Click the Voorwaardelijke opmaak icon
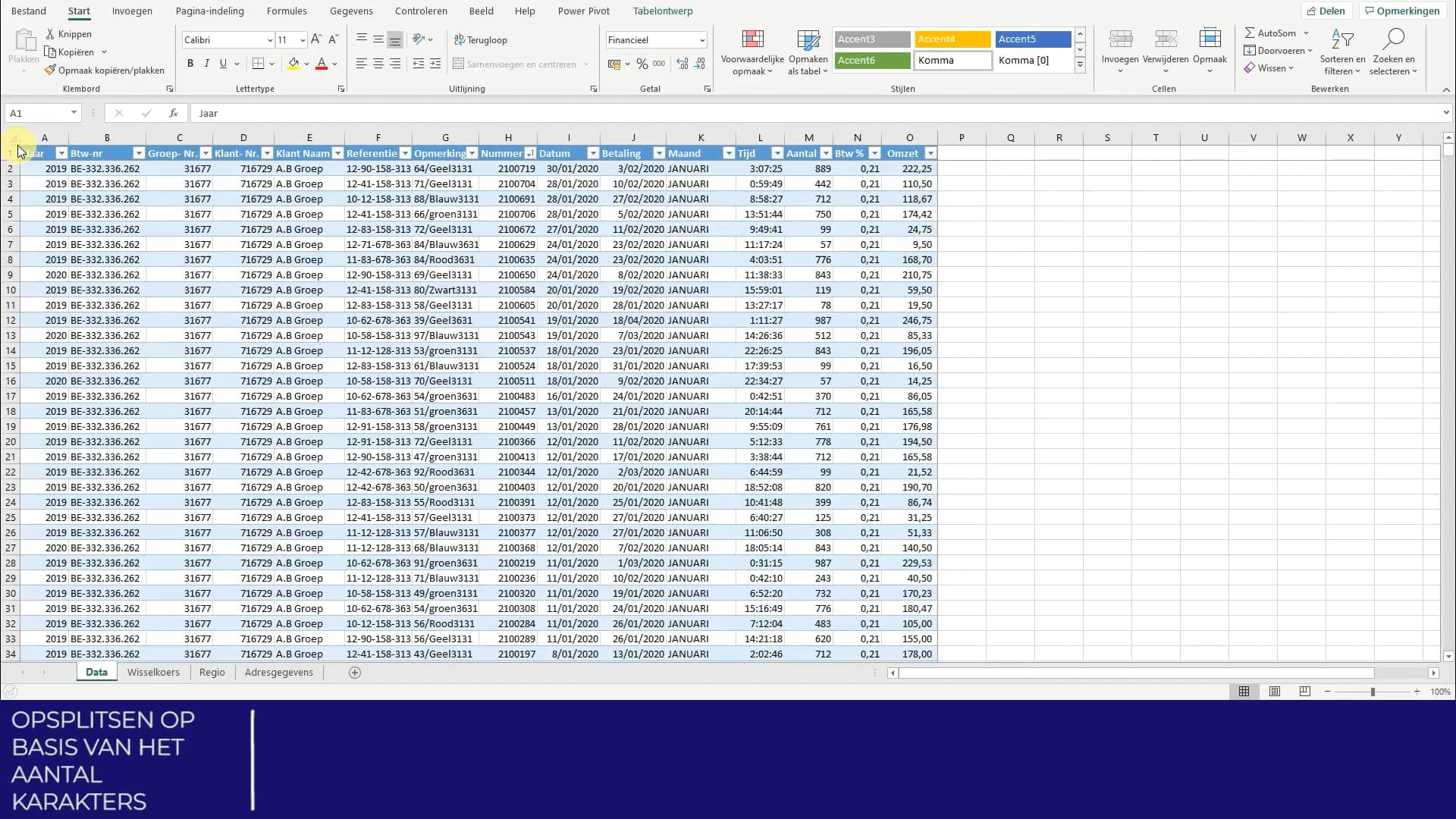Screen dimensions: 1456x819 coord(752,39)
